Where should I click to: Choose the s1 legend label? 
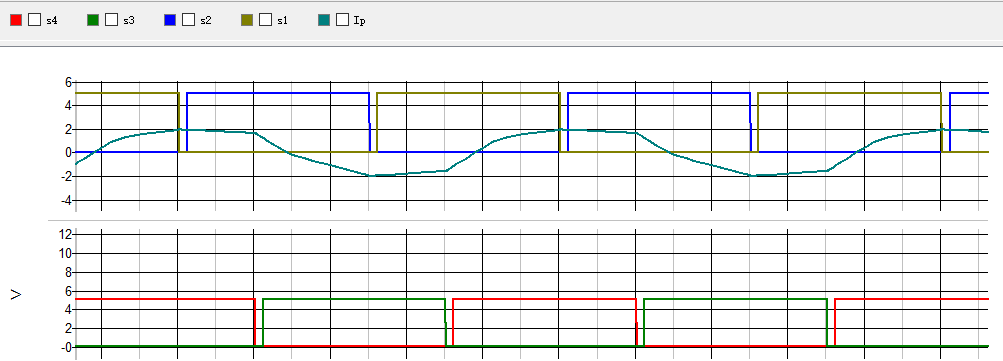pos(283,20)
